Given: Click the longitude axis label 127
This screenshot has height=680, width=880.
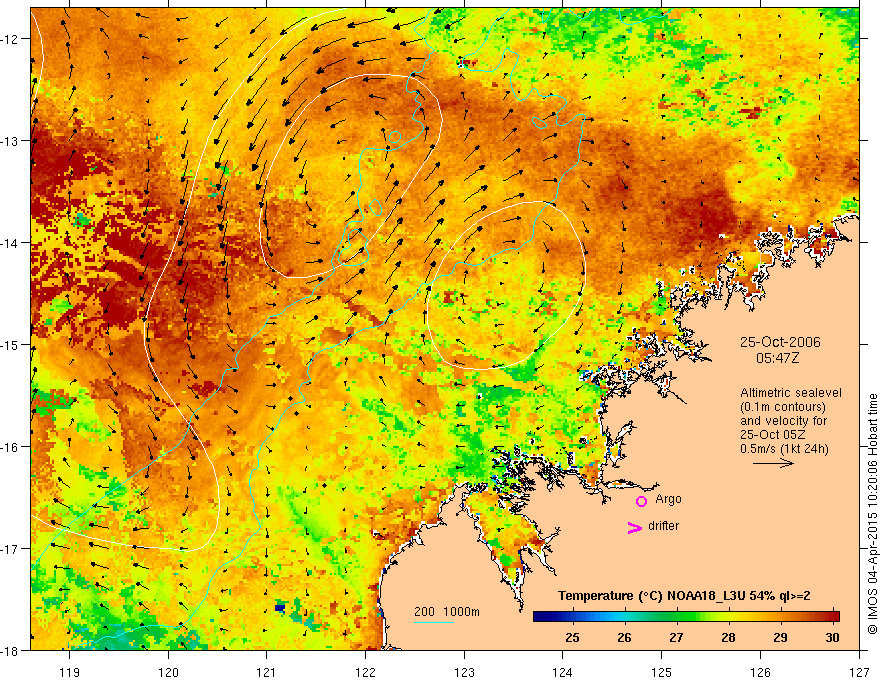Looking at the screenshot, I should 859,672.
